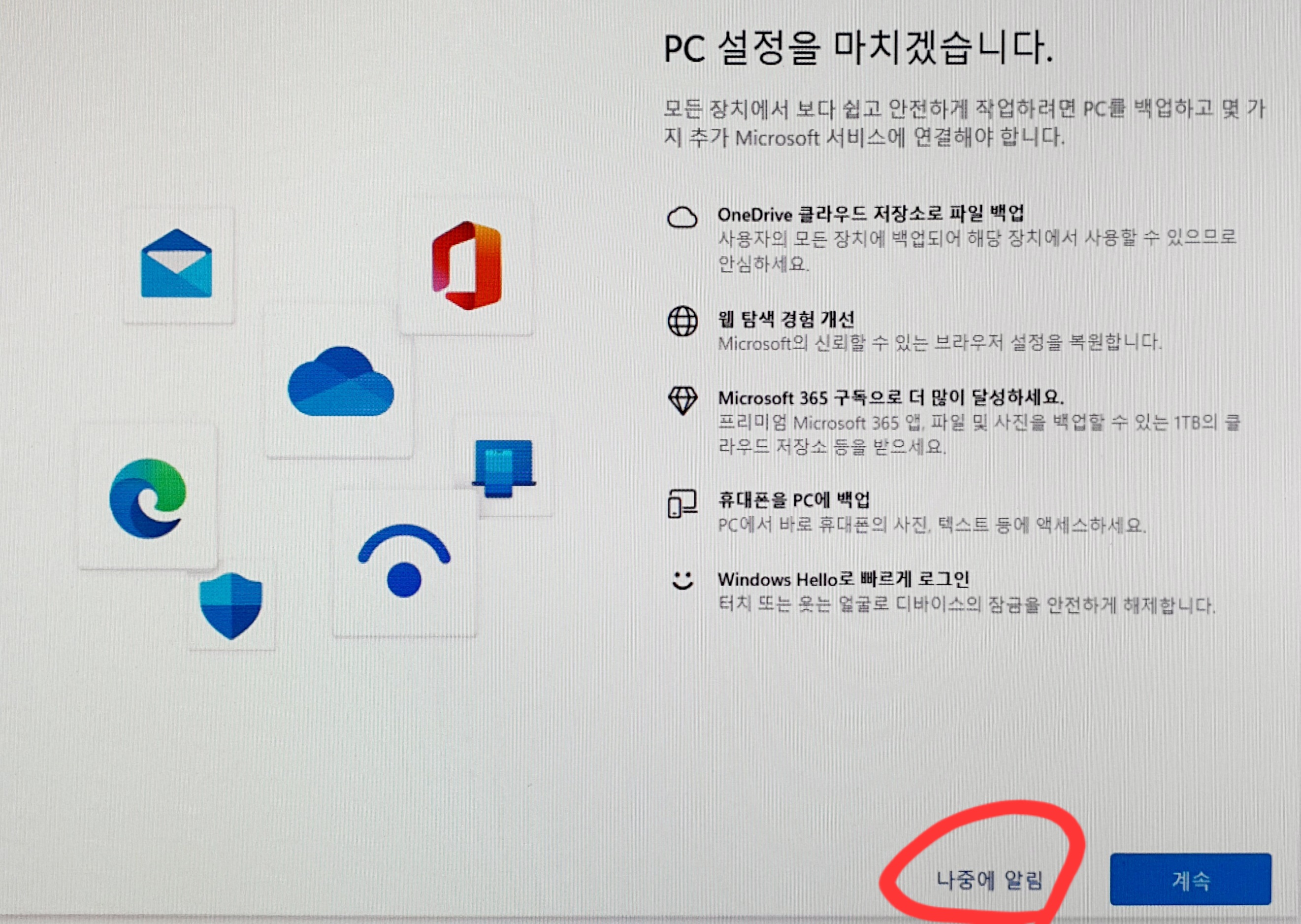Click the description starting '터치 또는 웃는 얼굴로'
Screen dimensions: 1301x924
pyautogui.click(x=967, y=604)
